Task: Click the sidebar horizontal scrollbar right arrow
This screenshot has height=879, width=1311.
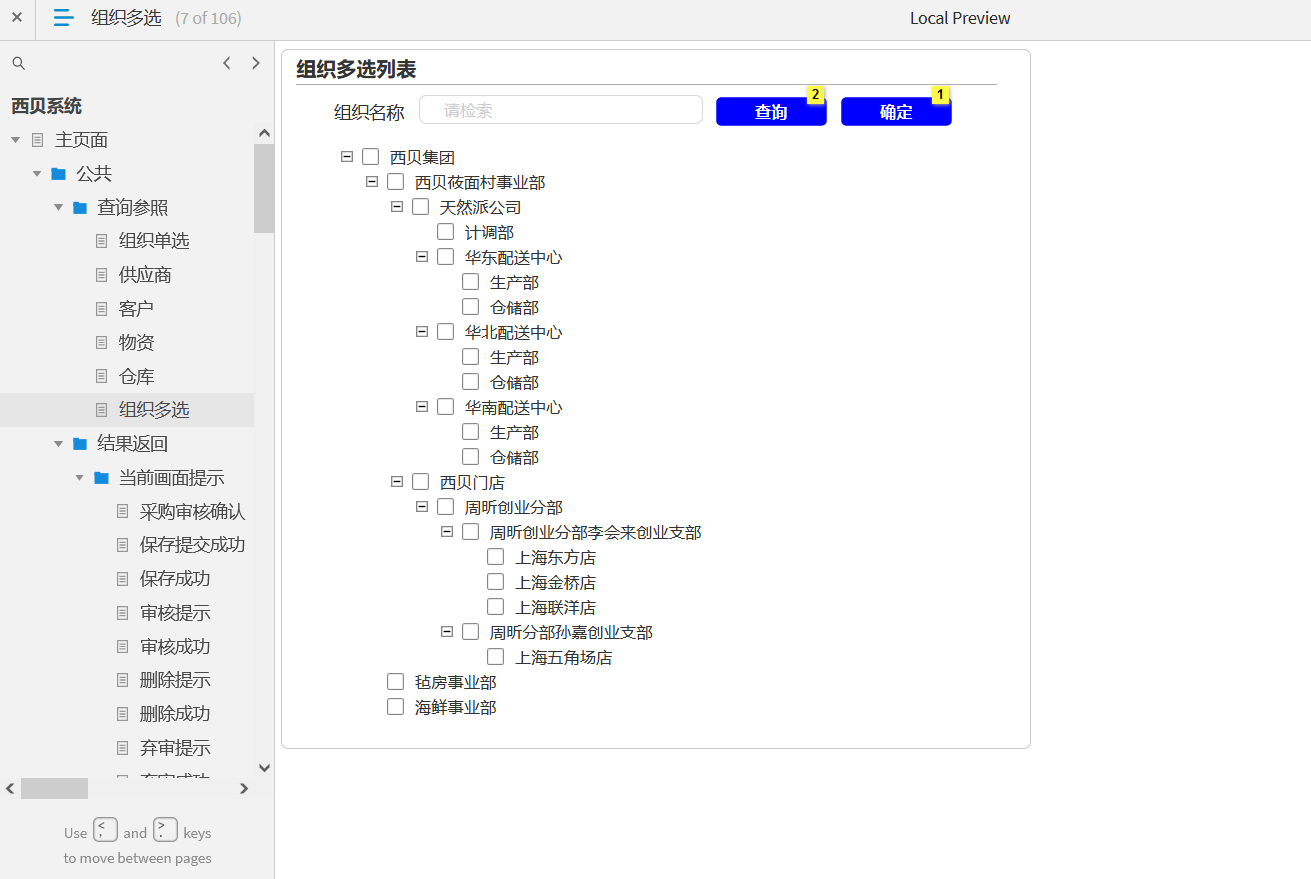Action: [244, 789]
